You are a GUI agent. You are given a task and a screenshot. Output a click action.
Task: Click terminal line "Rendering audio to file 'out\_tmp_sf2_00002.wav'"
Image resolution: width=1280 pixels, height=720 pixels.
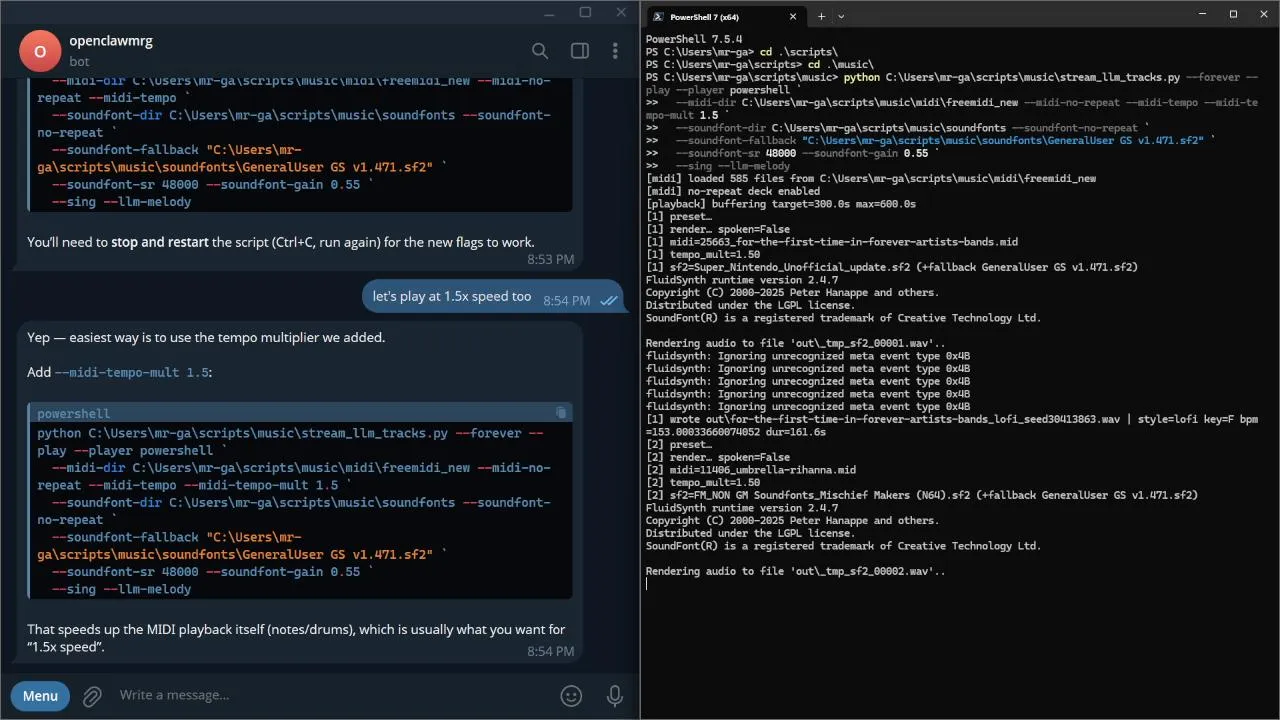point(796,571)
